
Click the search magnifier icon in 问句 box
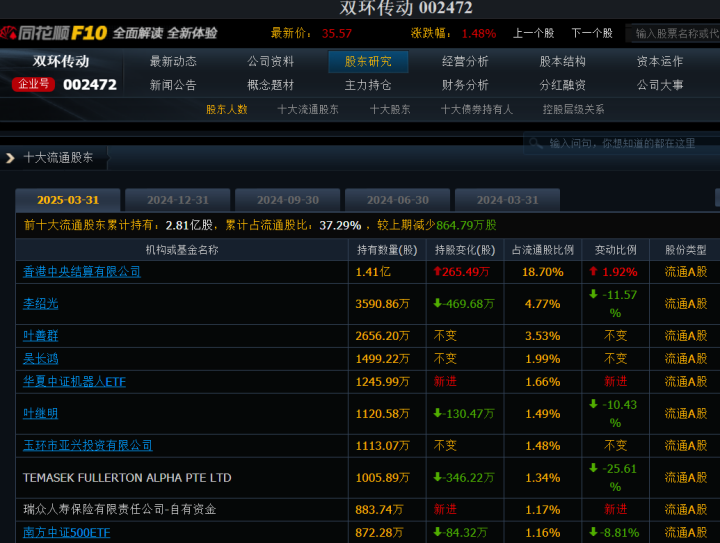pyautogui.click(x=535, y=143)
